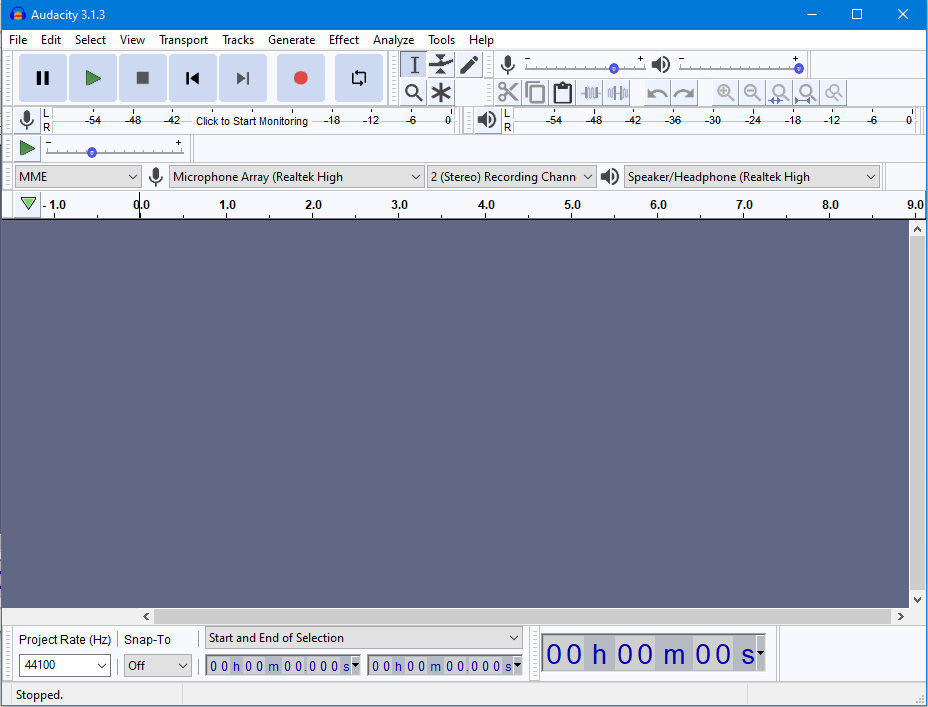Viewport: 928px width, 707px height.
Task: Click the Fit Project to Width icon
Action: tap(806, 92)
